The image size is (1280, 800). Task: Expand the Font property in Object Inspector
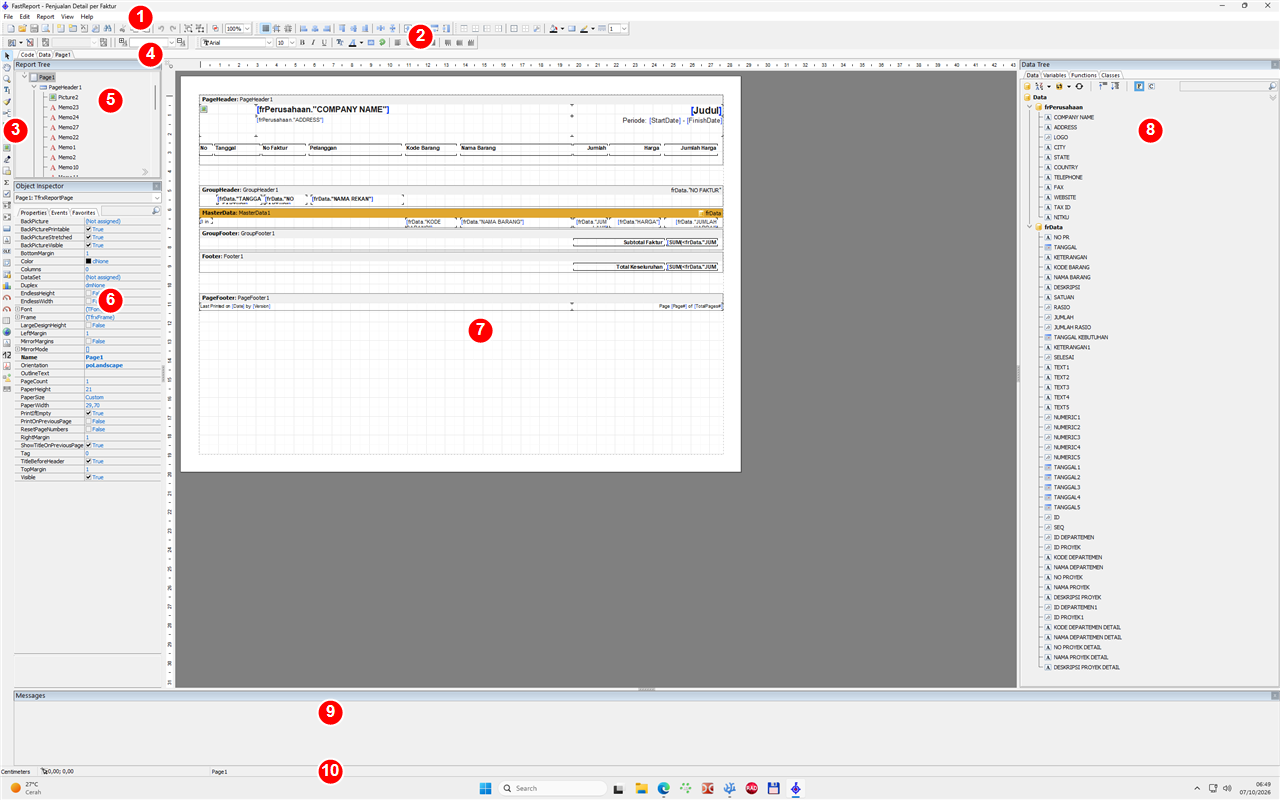point(17,309)
